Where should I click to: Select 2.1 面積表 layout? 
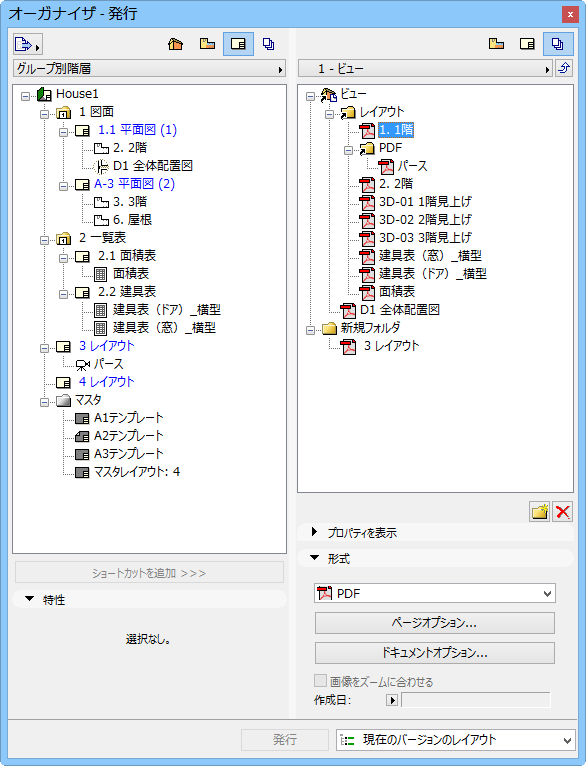127,256
